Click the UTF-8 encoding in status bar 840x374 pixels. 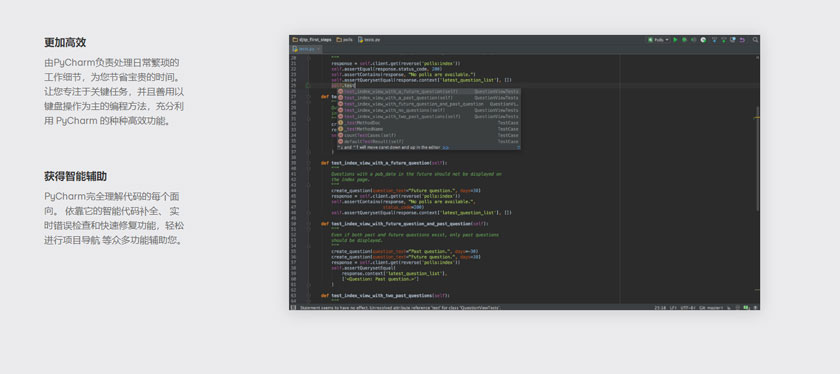688,308
